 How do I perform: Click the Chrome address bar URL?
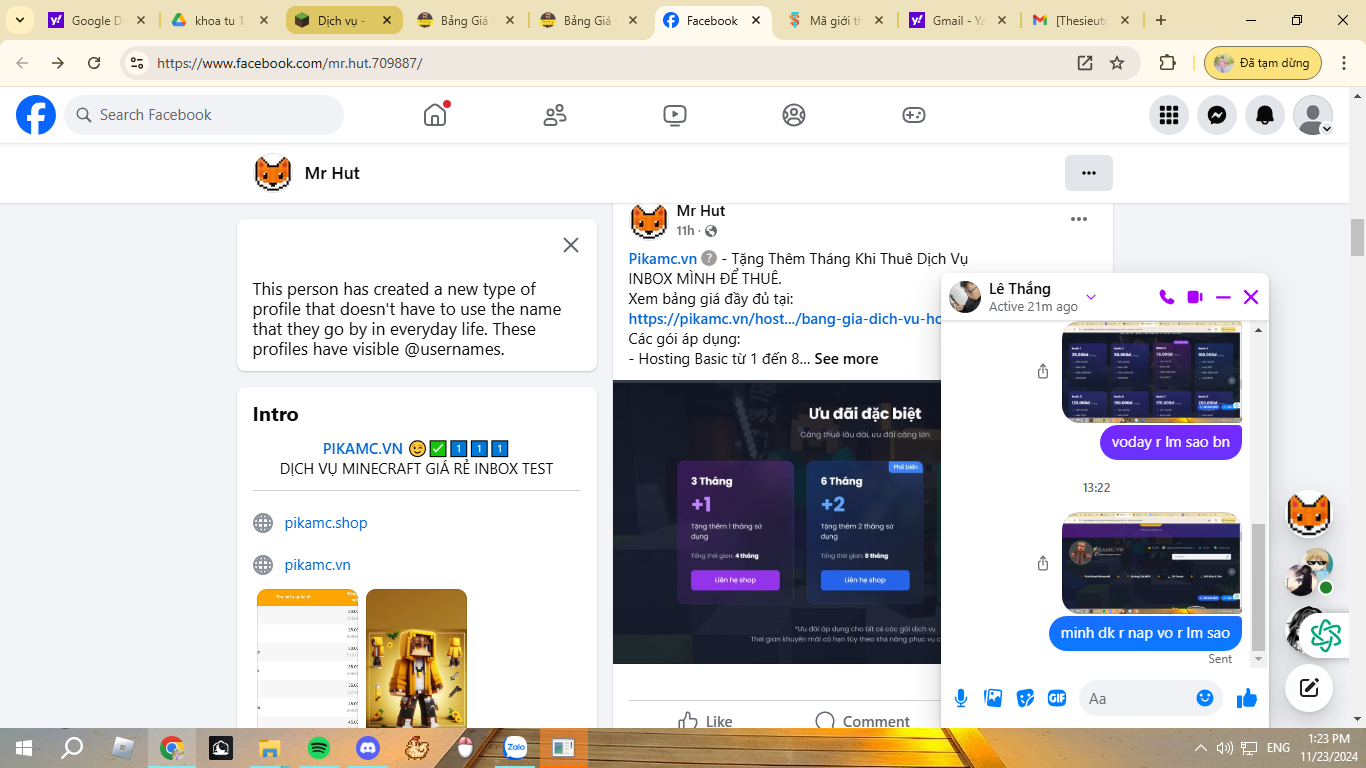point(290,63)
